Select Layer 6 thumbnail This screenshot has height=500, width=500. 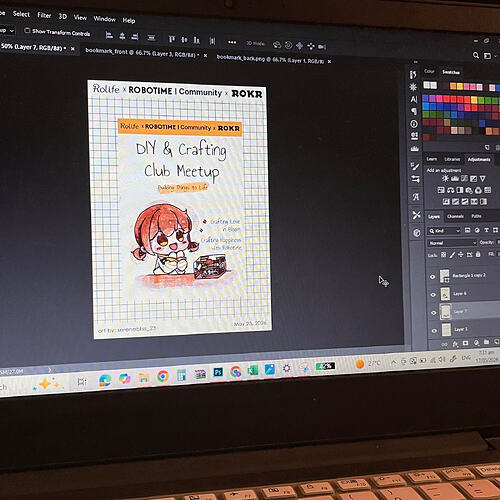pyautogui.click(x=445, y=294)
